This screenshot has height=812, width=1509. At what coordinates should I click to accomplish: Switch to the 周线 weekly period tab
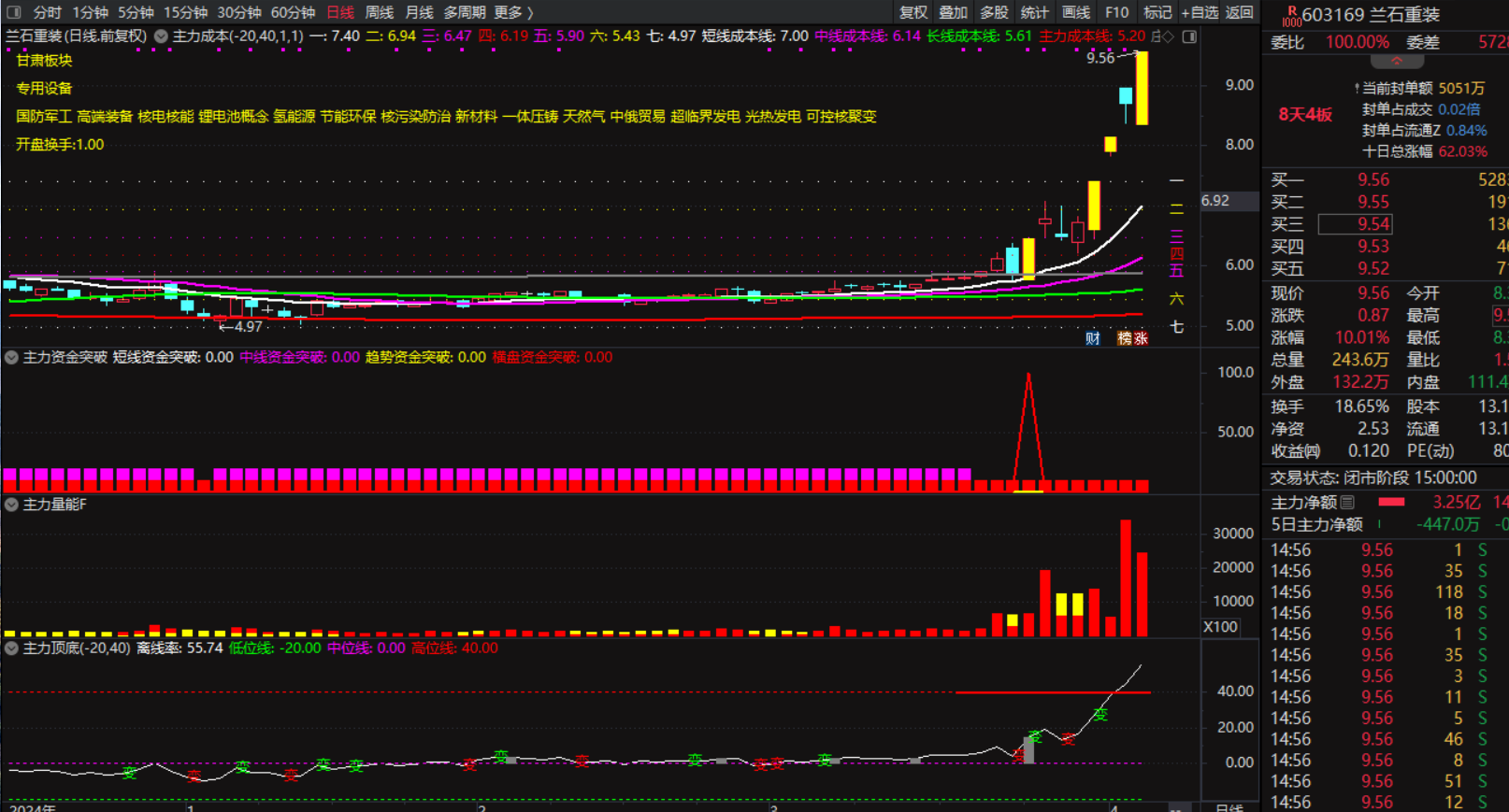coord(379,12)
